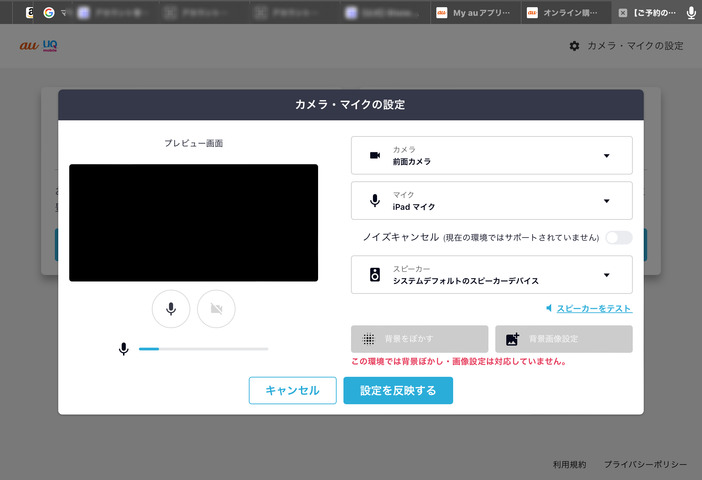702x480 pixels.
Task: Mute microphone using round mic button
Action: click(x=171, y=309)
